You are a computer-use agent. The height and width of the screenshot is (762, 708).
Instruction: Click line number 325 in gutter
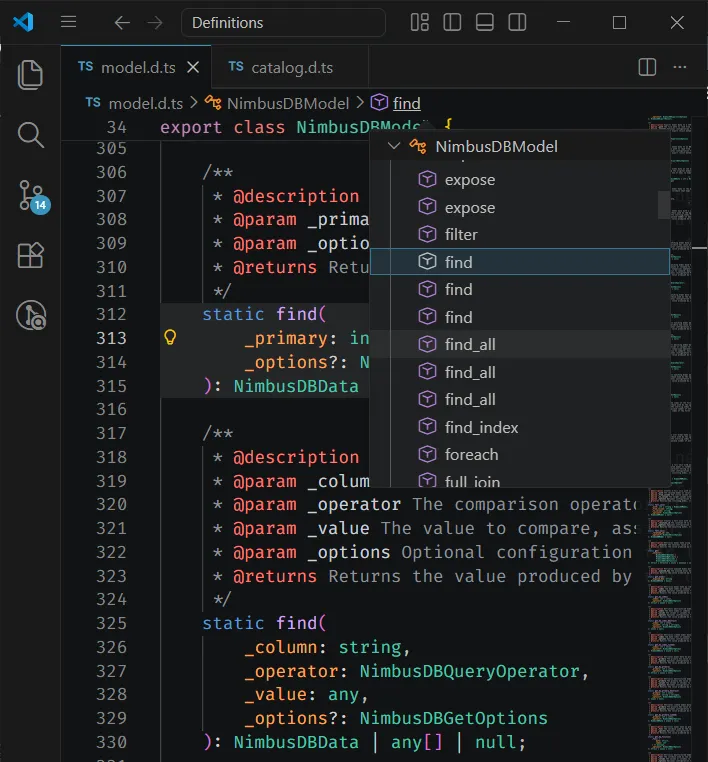pyautogui.click(x=111, y=623)
